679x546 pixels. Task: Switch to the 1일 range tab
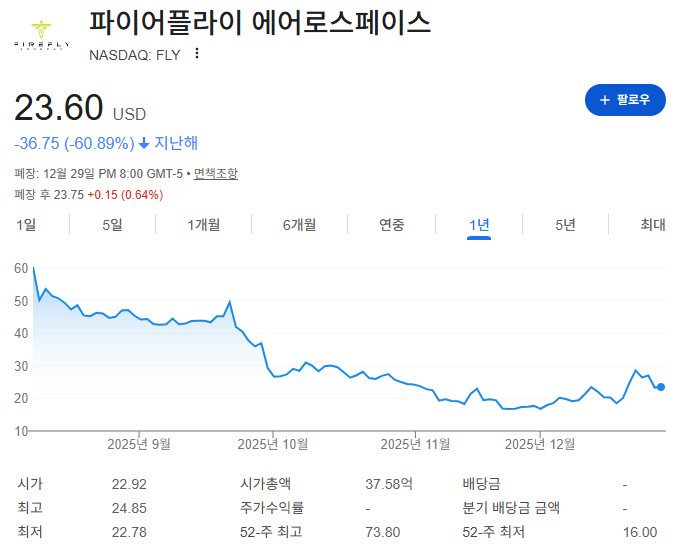pyautogui.click(x=26, y=225)
